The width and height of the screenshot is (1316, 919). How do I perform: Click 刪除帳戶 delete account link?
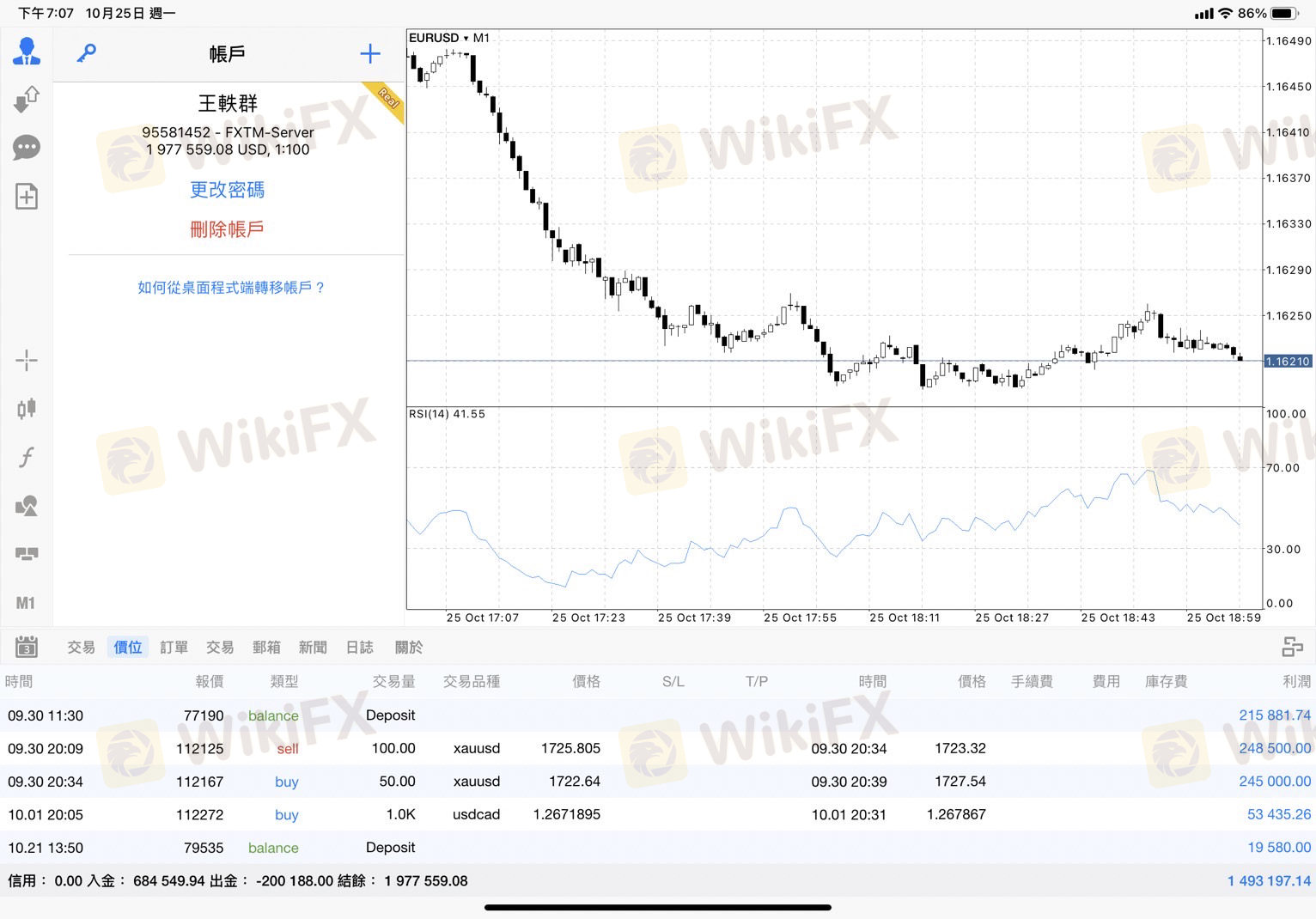228,229
